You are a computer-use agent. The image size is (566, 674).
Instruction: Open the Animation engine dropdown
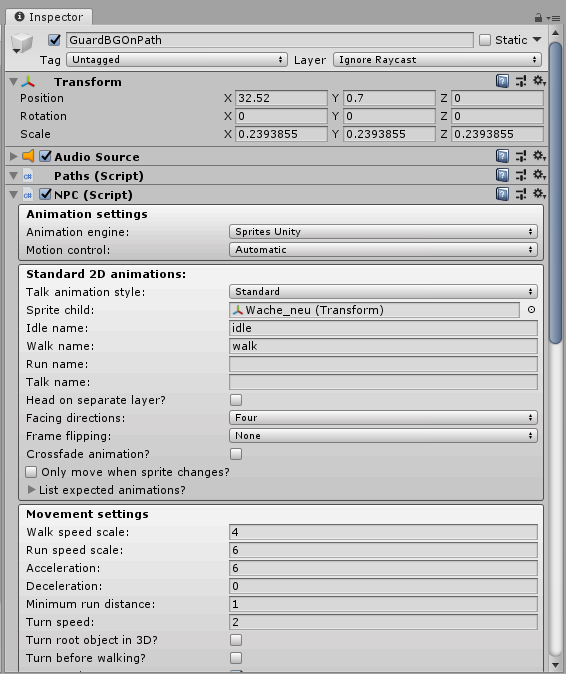click(383, 232)
